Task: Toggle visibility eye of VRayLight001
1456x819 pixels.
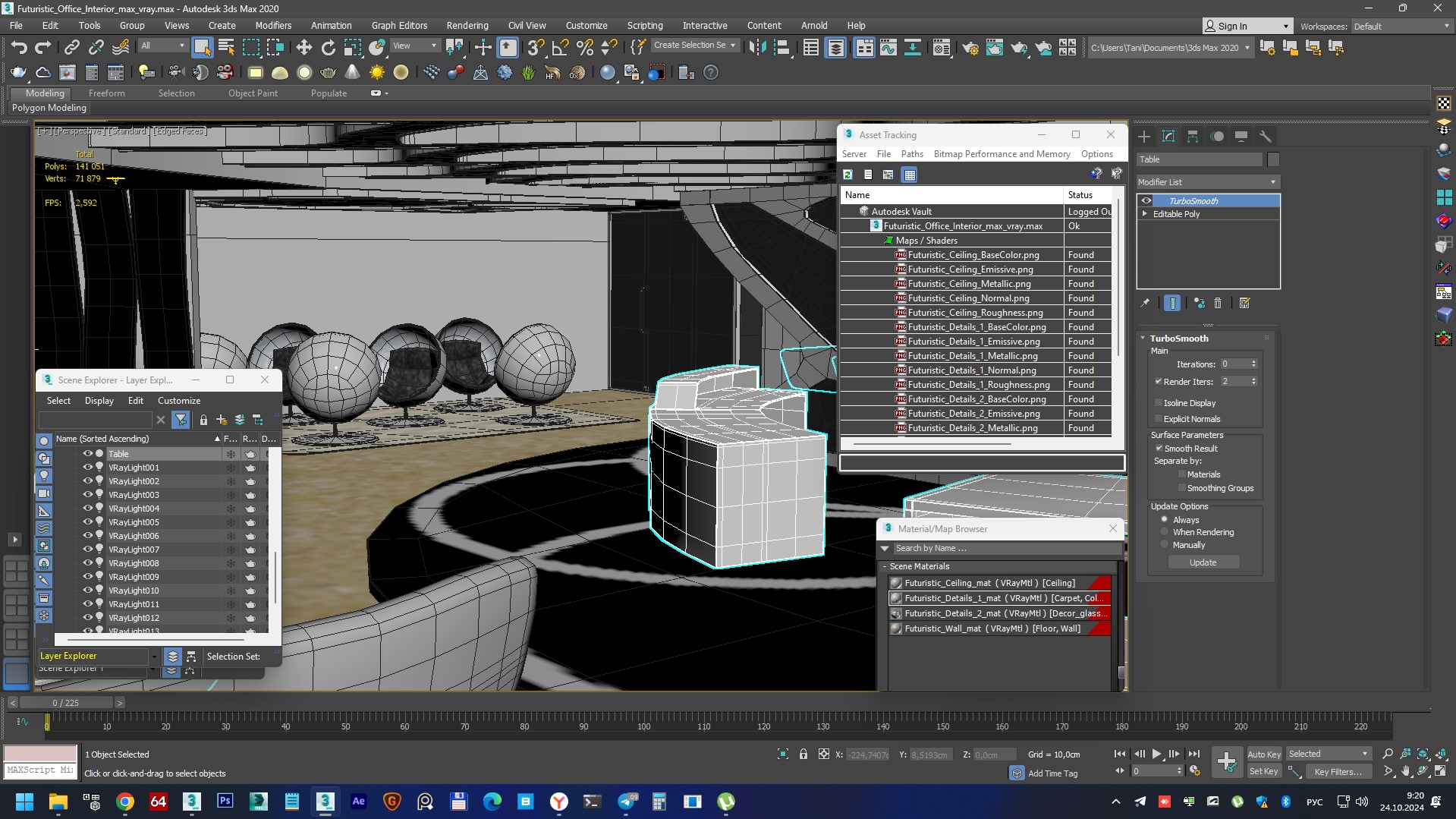Action: point(87,468)
